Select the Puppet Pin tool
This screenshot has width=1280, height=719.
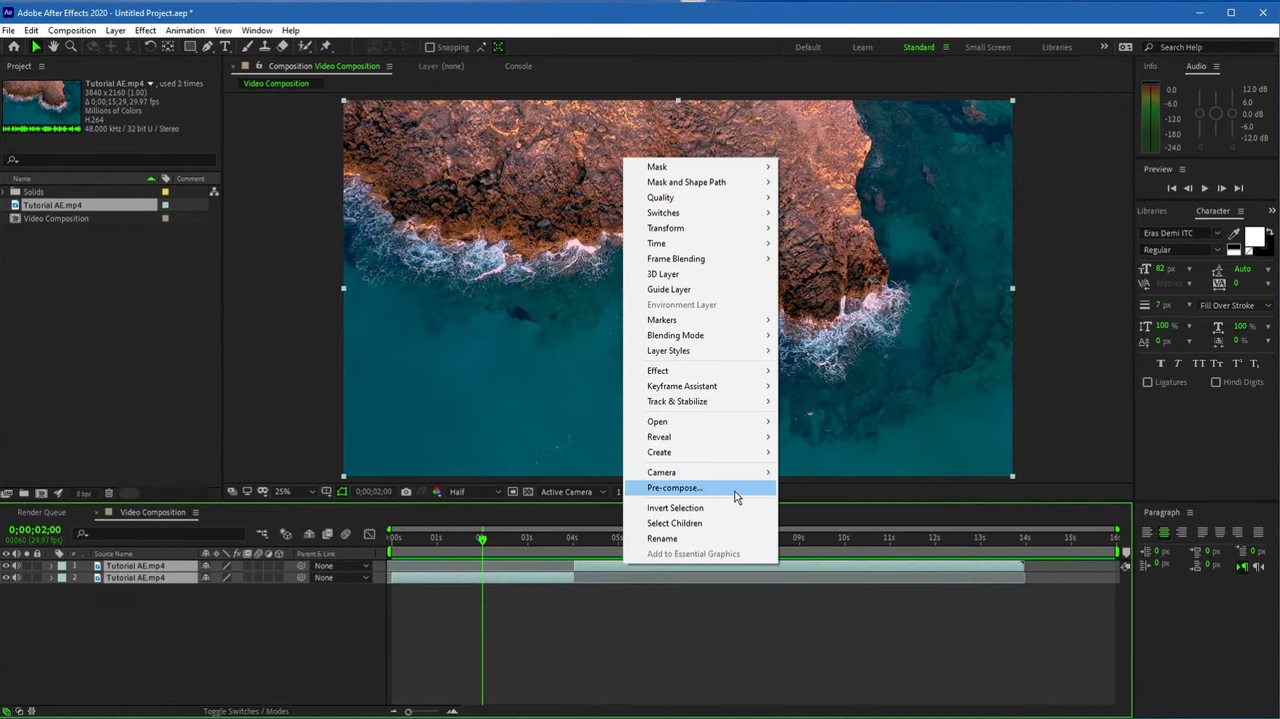tap(326, 47)
